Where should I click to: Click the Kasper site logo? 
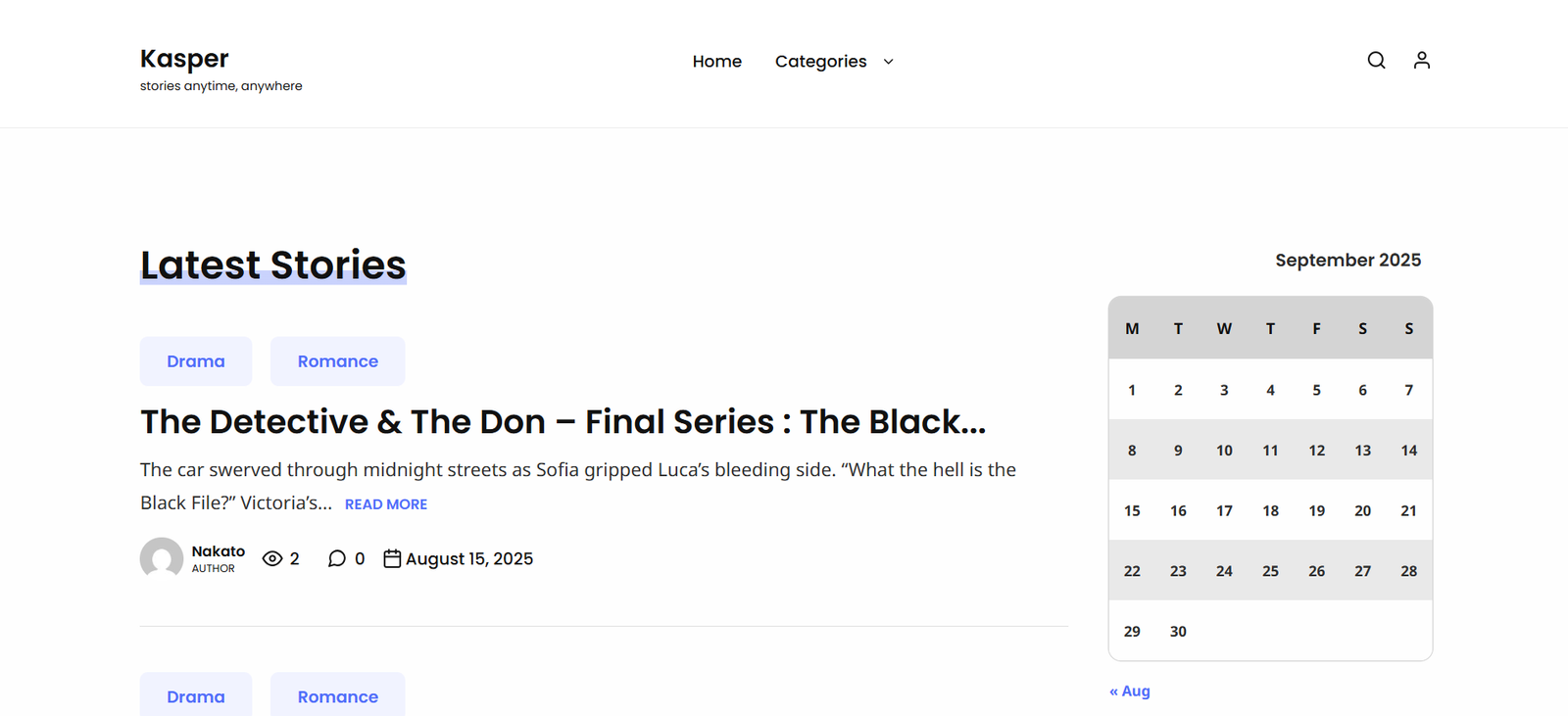(184, 59)
